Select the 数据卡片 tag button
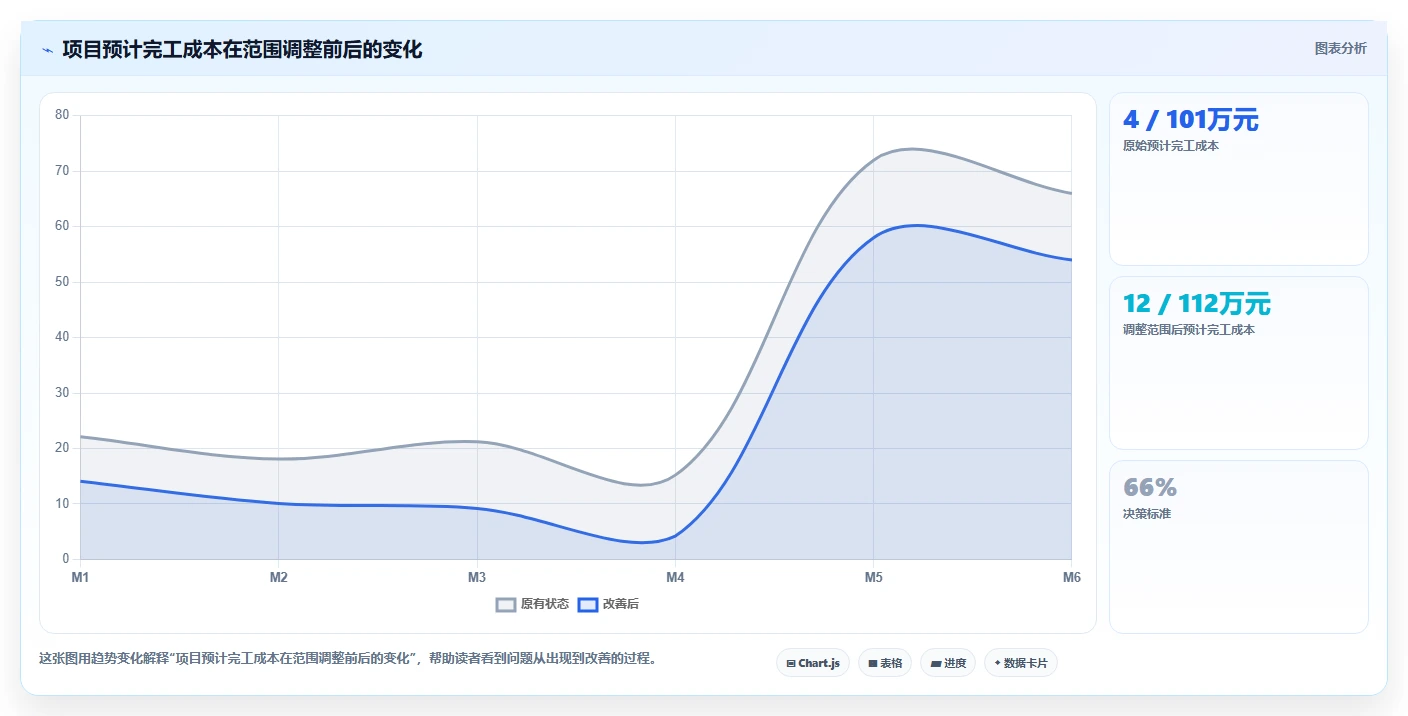 (1021, 663)
